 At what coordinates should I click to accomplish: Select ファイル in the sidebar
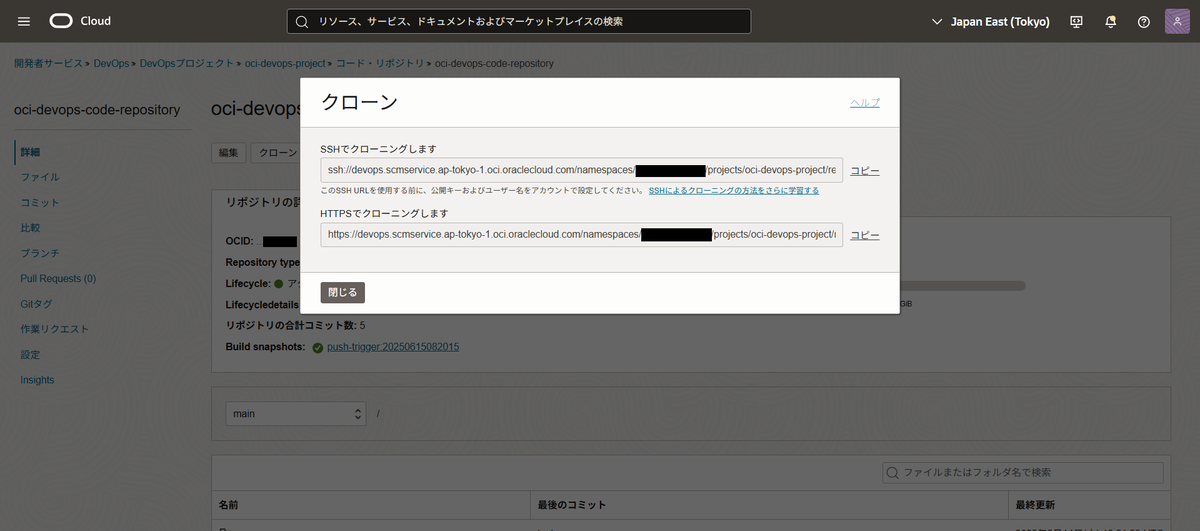(x=40, y=177)
